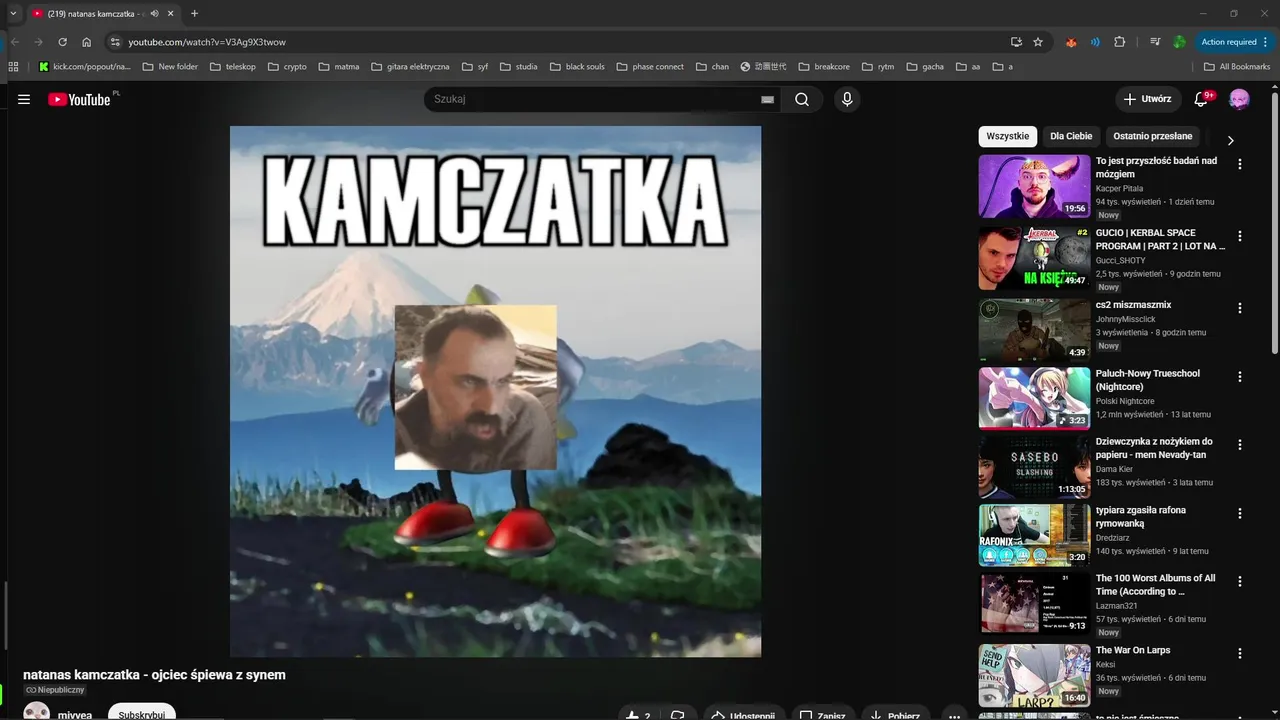Open options for typiara zgasiła rafona video
The width and height of the screenshot is (1280, 720).
click(x=1240, y=513)
